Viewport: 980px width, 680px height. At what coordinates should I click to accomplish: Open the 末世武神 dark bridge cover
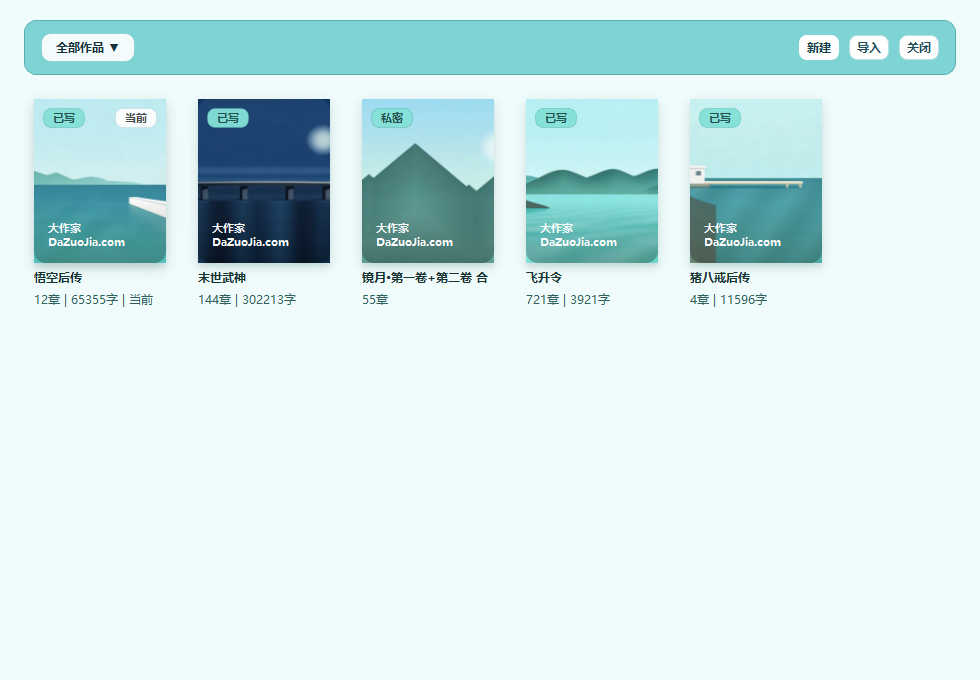click(264, 181)
